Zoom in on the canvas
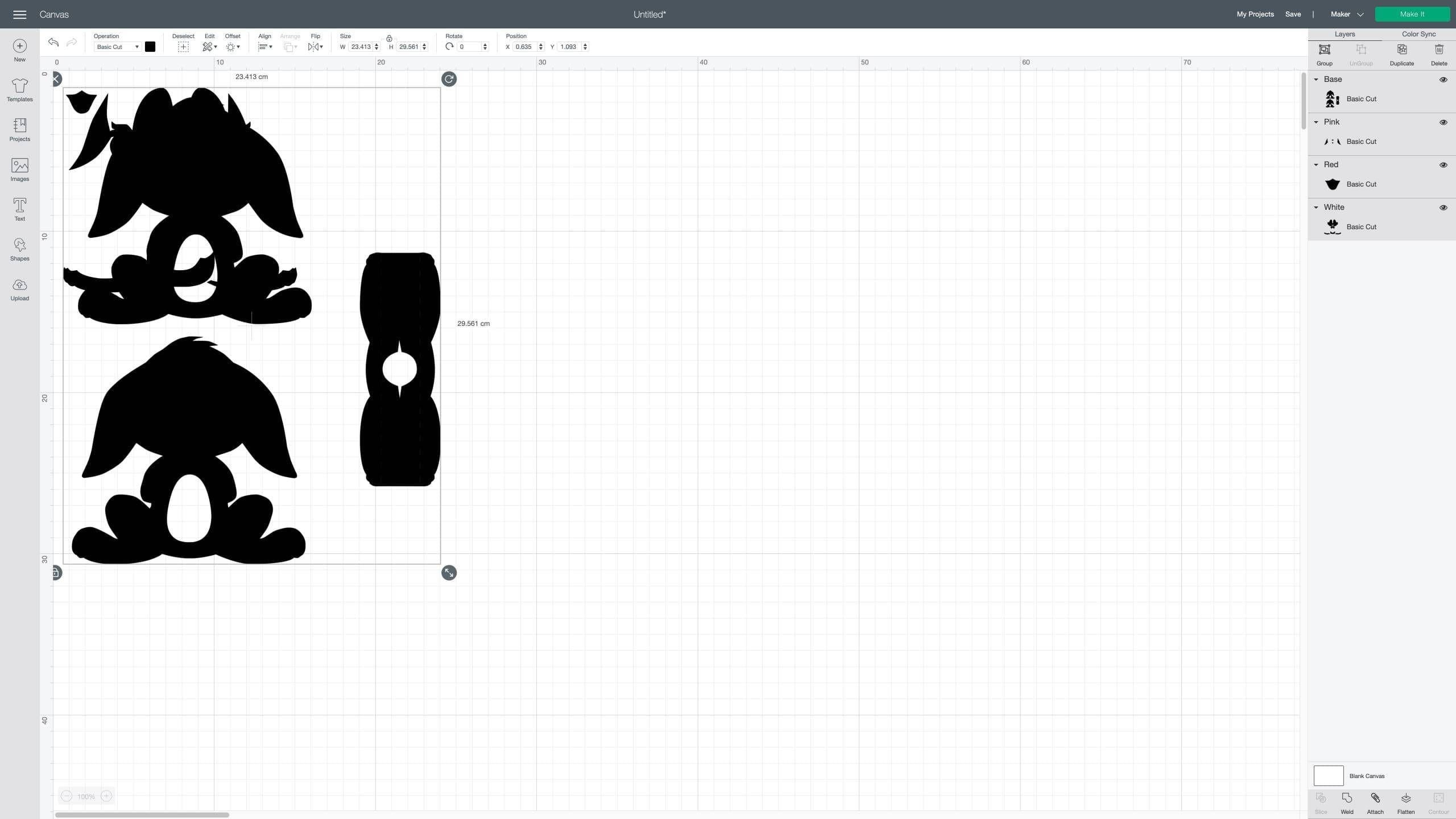 106,796
